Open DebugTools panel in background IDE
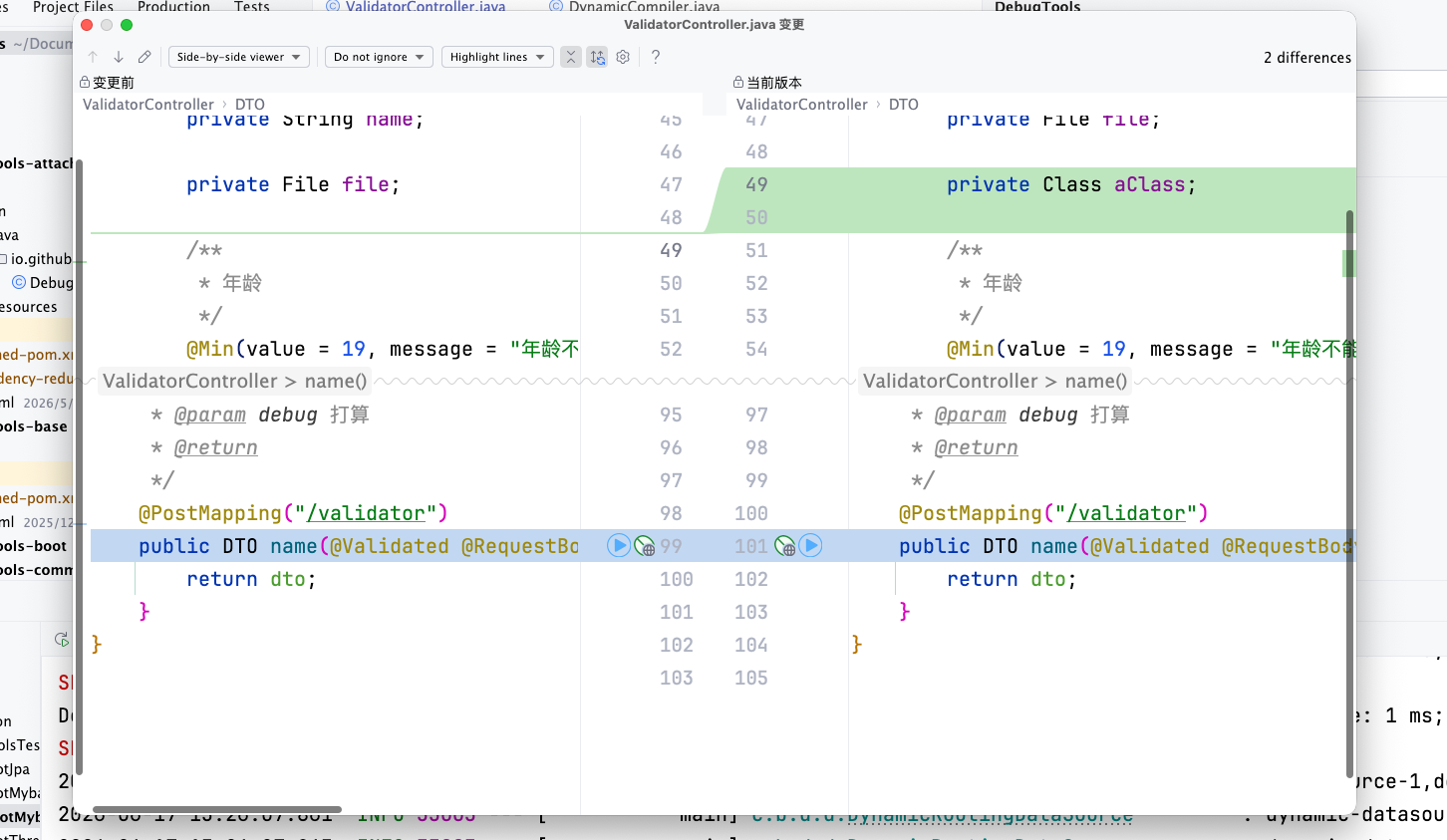 click(x=1037, y=6)
